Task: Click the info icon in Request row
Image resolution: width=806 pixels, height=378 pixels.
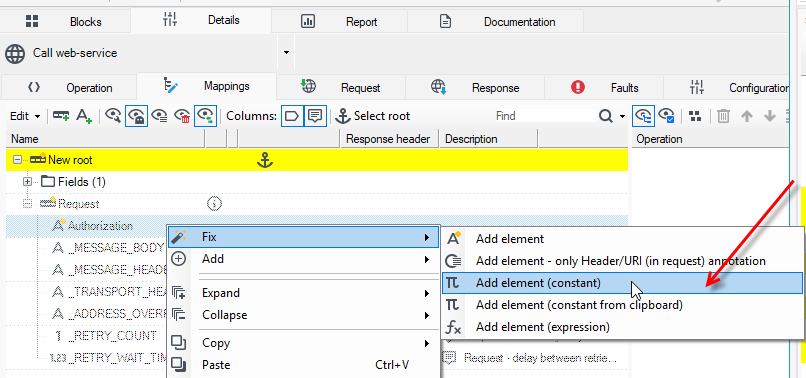Action: point(214,204)
